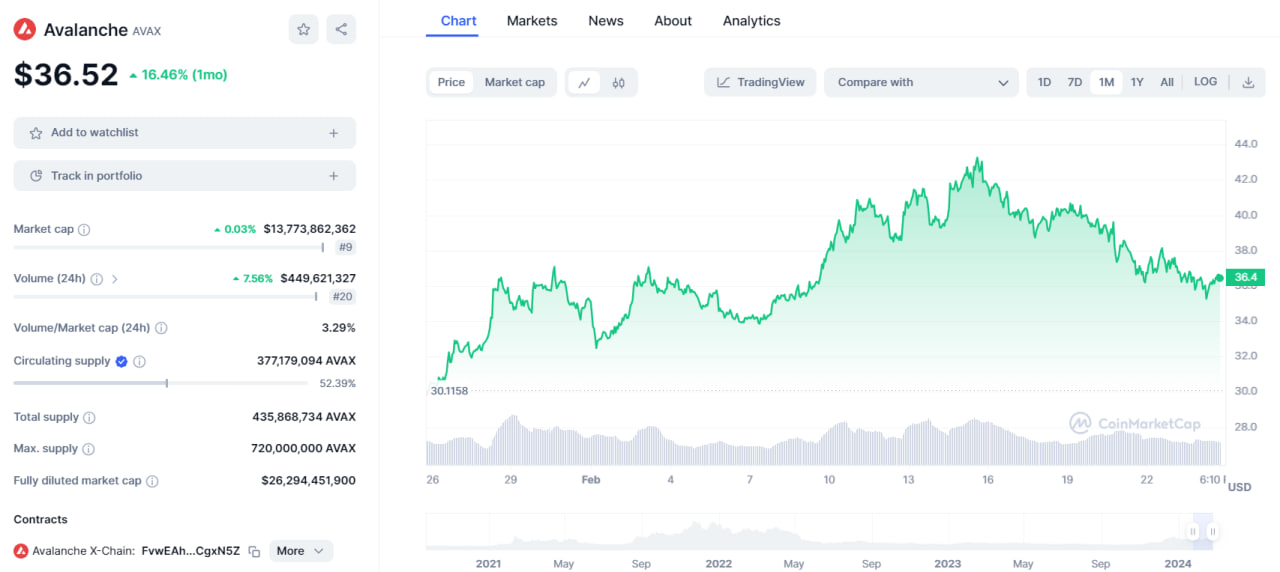Click the share icon button

[341, 30]
